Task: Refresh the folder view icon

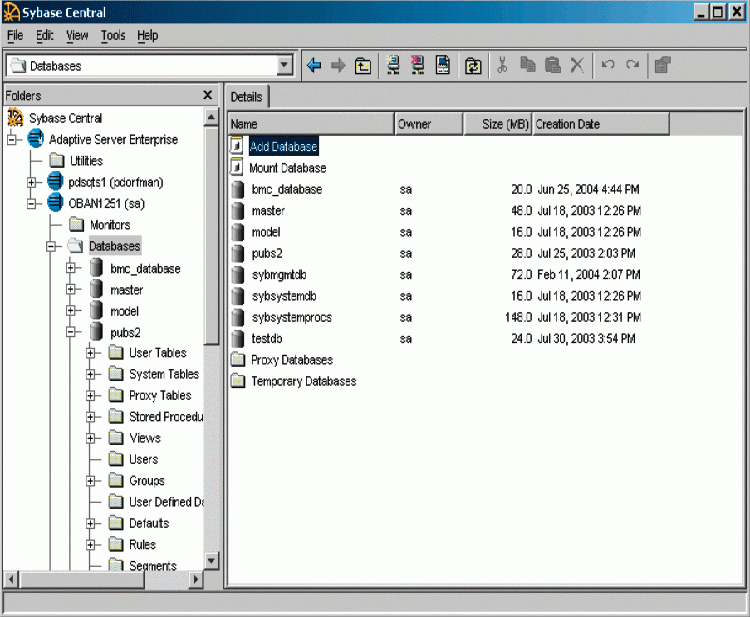Action: [473, 66]
